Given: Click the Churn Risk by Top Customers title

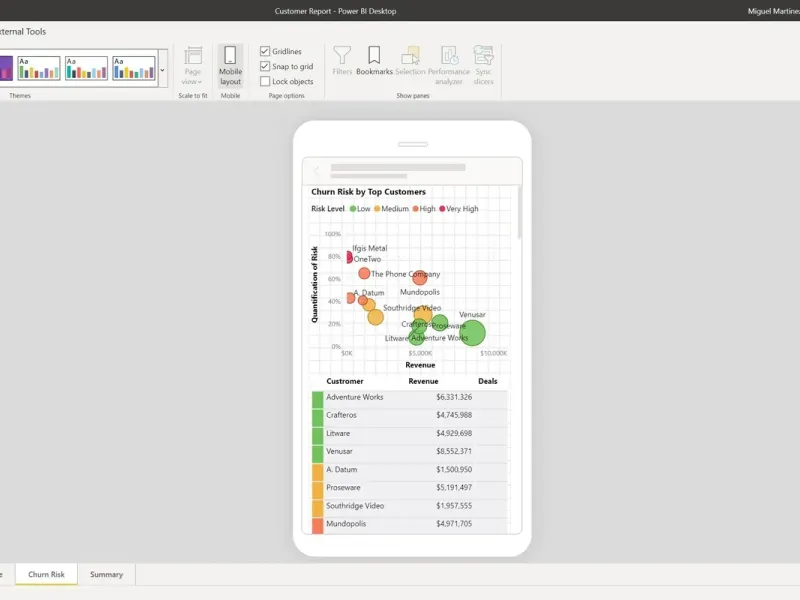Looking at the screenshot, I should tap(368, 192).
